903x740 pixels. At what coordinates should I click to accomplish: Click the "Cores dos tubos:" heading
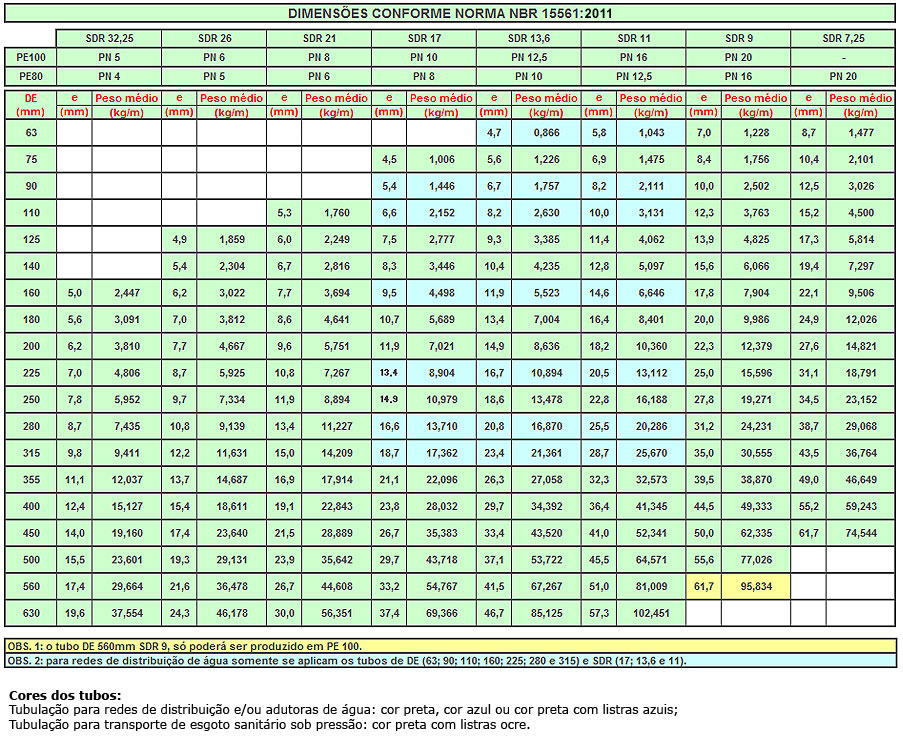(x=64, y=695)
